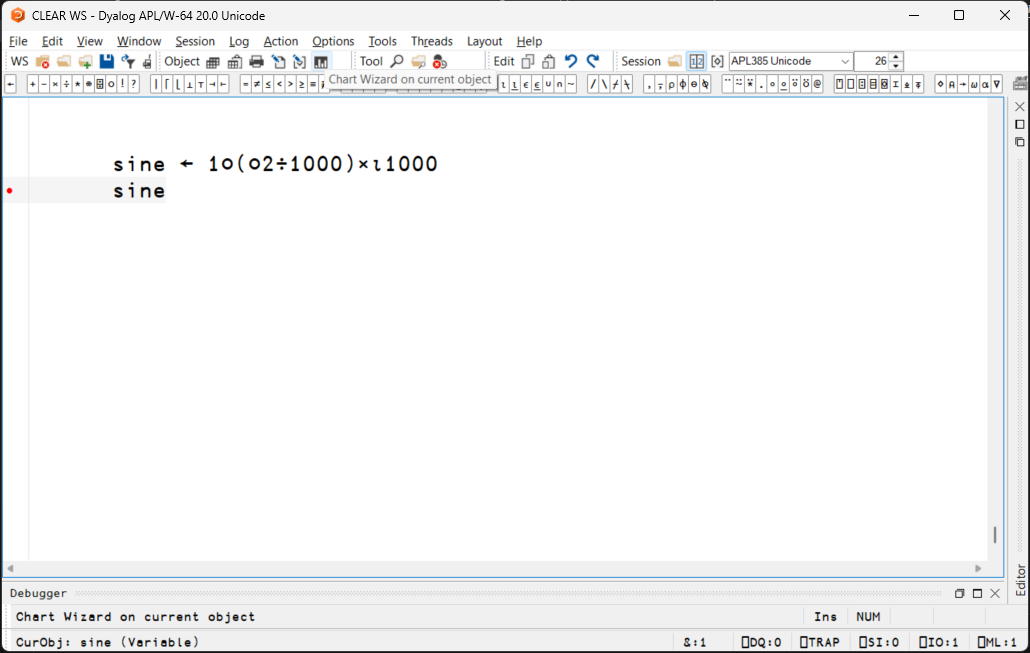This screenshot has height=653, width=1030.
Task: Save the workspace with the floppy disk icon
Action: pos(106,62)
